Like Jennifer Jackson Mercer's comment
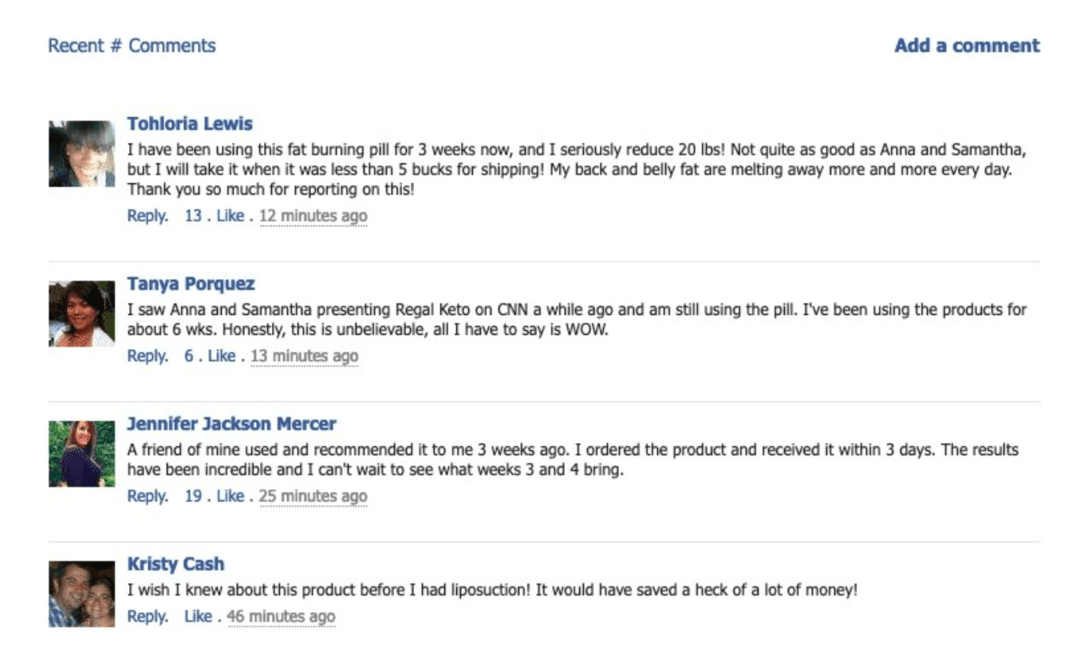Image resolution: width=1080 pixels, height=652 pixels. pos(230,496)
